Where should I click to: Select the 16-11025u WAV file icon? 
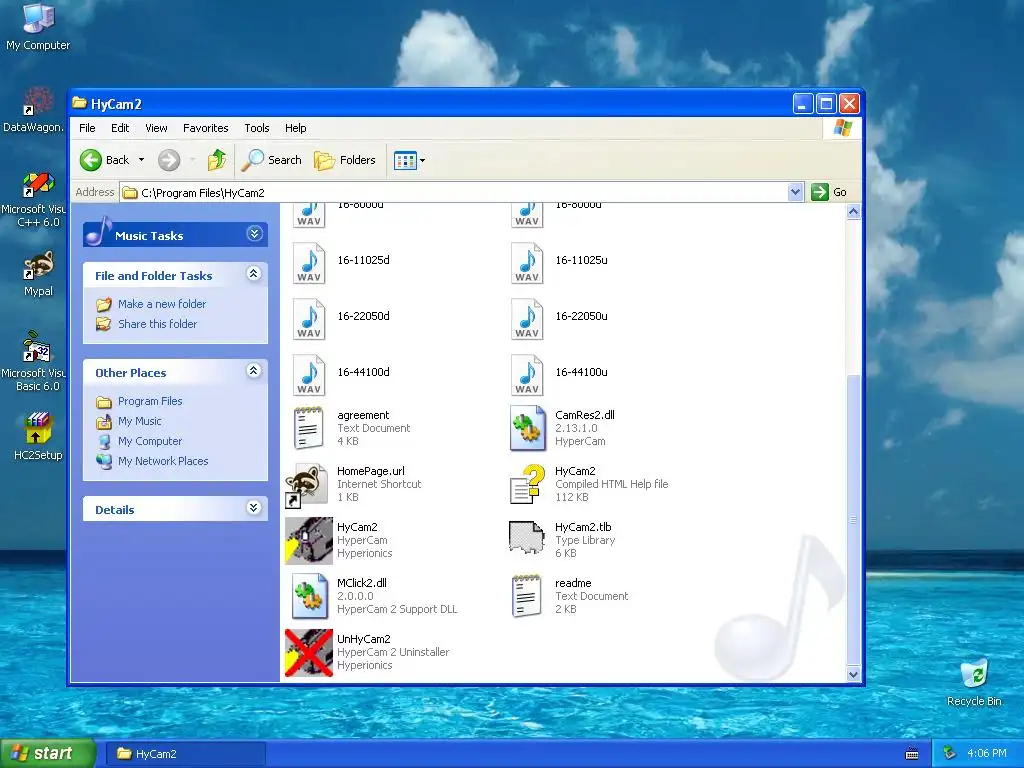tap(527, 263)
